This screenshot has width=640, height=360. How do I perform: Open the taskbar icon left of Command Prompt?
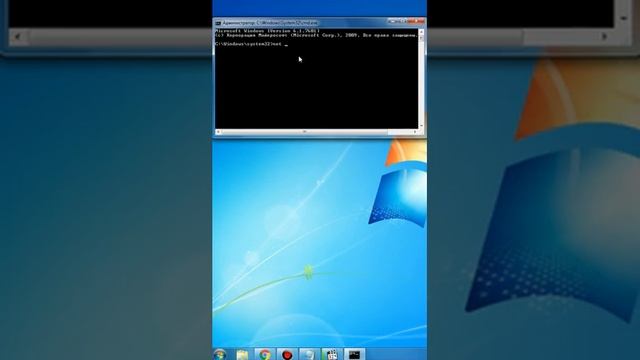pos(332,355)
